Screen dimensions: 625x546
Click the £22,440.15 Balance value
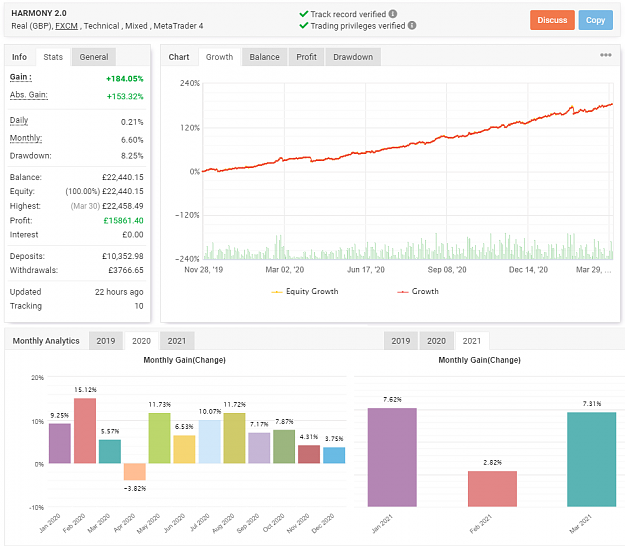(x=123, y=177)
